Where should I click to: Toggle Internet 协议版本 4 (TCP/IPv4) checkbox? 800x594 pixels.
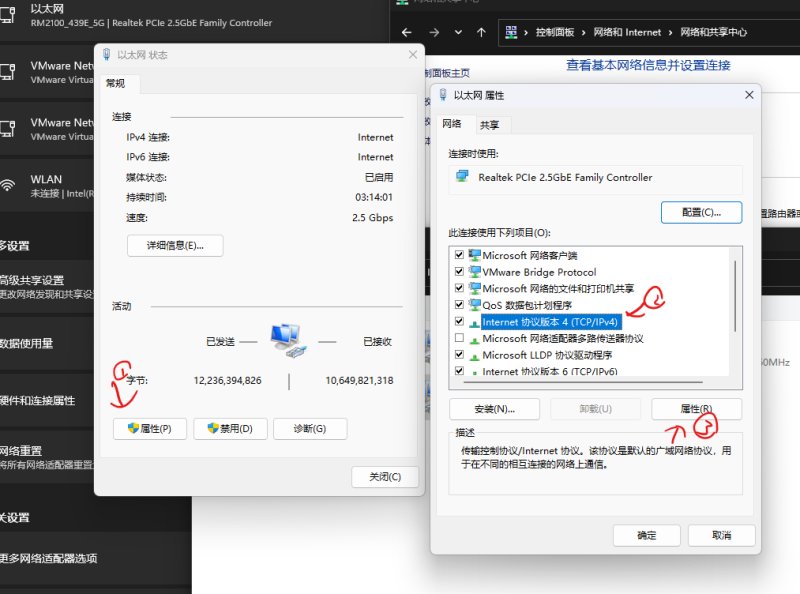[459, 321]
